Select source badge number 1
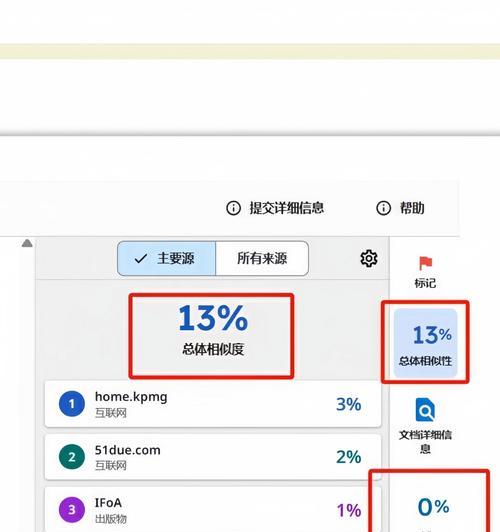The width and height of the screenshot is (500, 532). [72, 404]
